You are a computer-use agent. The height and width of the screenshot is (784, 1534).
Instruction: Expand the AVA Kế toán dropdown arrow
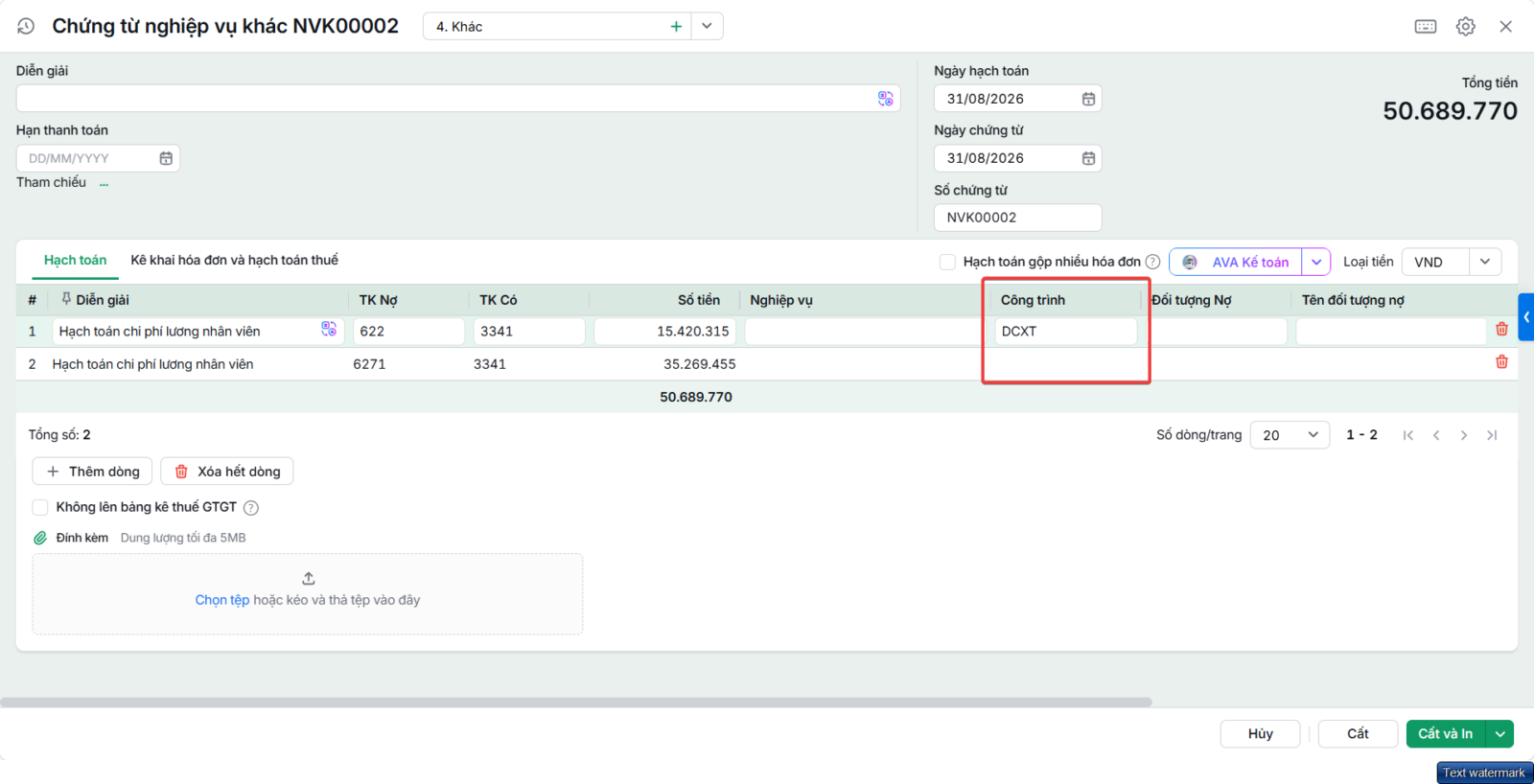pyautogui.click(x=1316, y=262)
